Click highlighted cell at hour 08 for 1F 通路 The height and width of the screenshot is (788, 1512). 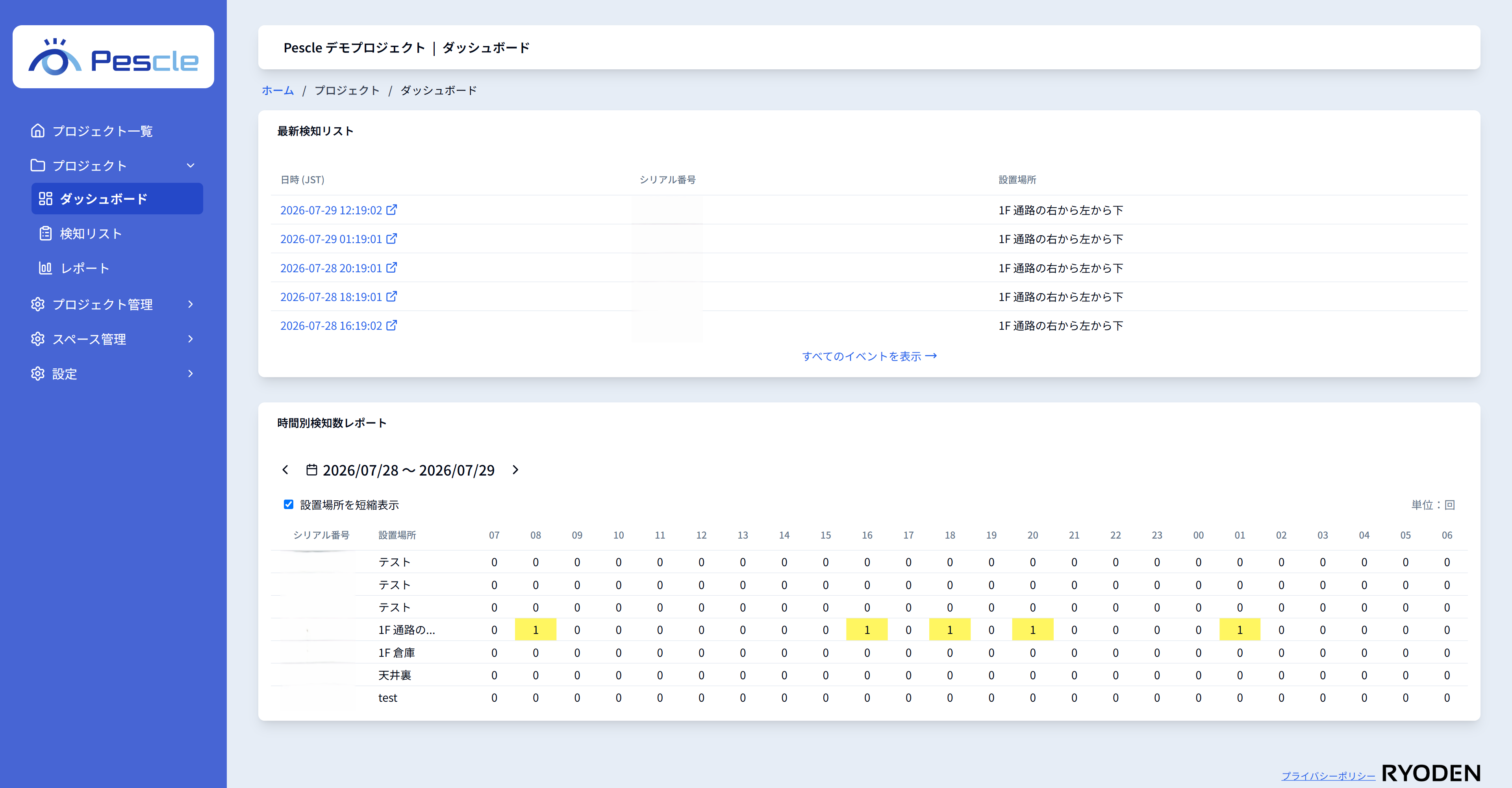point(535,630)
